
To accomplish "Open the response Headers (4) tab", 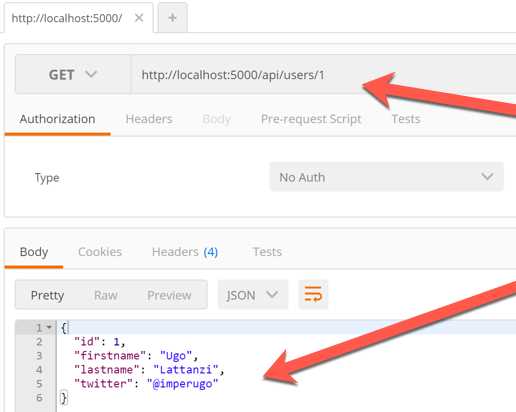I will click(x=185, y=252).
